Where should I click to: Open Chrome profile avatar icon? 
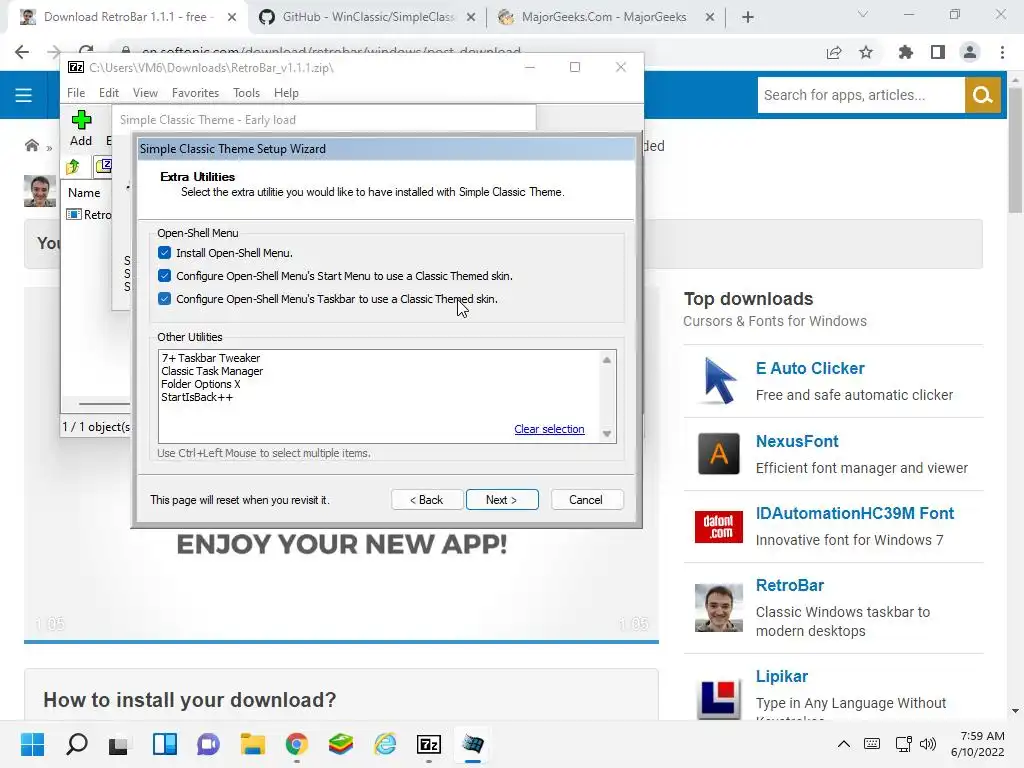(x=970, y=53)
